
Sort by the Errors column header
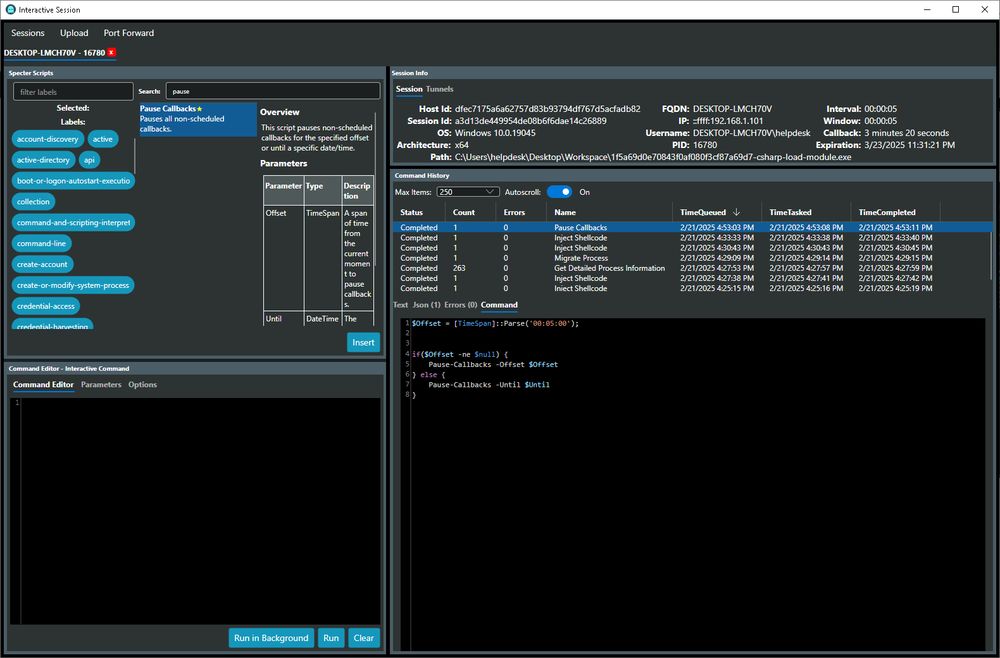[x=514, y=212]
